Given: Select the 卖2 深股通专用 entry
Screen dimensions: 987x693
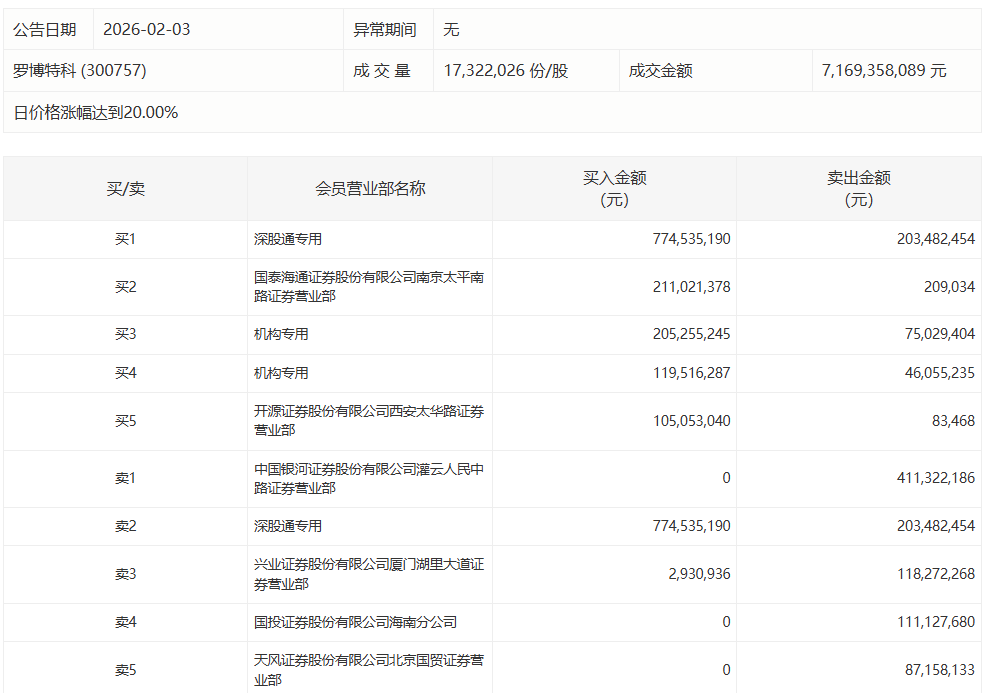Looking at the screenshot, I should tap(288, 526).
